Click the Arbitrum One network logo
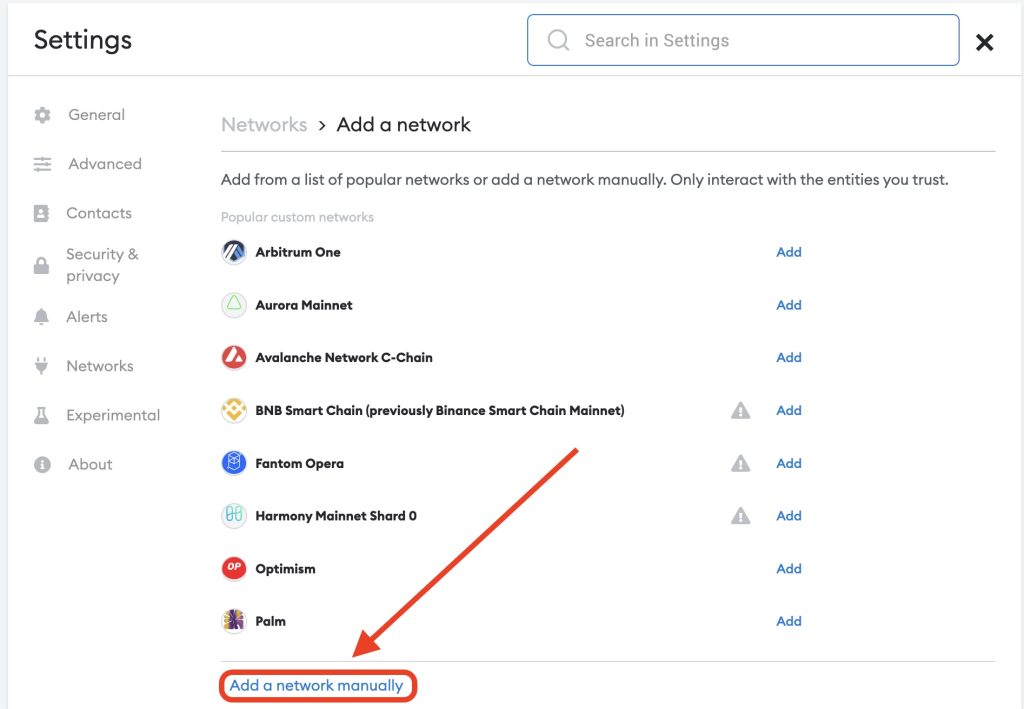 point(233,252)
